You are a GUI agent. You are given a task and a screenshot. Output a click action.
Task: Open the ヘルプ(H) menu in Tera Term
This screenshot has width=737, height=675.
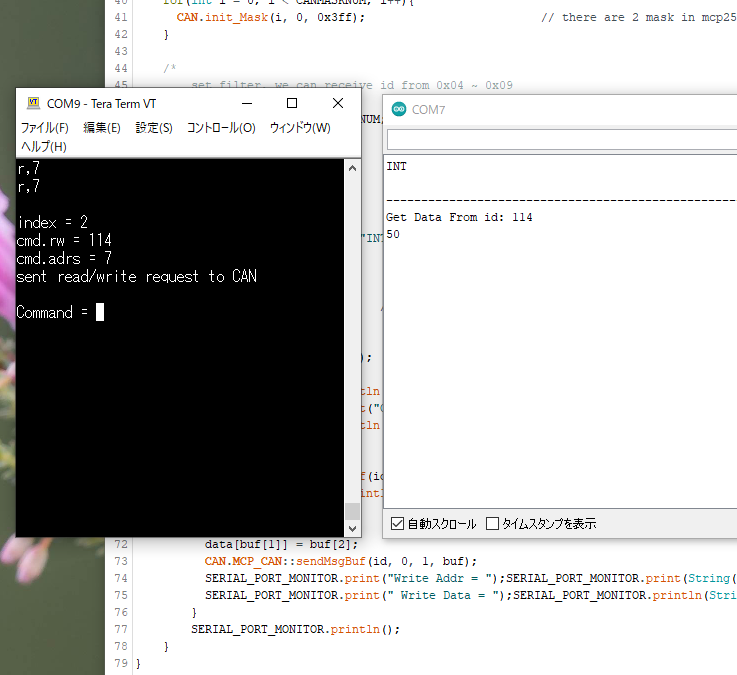tap(44, 147)
